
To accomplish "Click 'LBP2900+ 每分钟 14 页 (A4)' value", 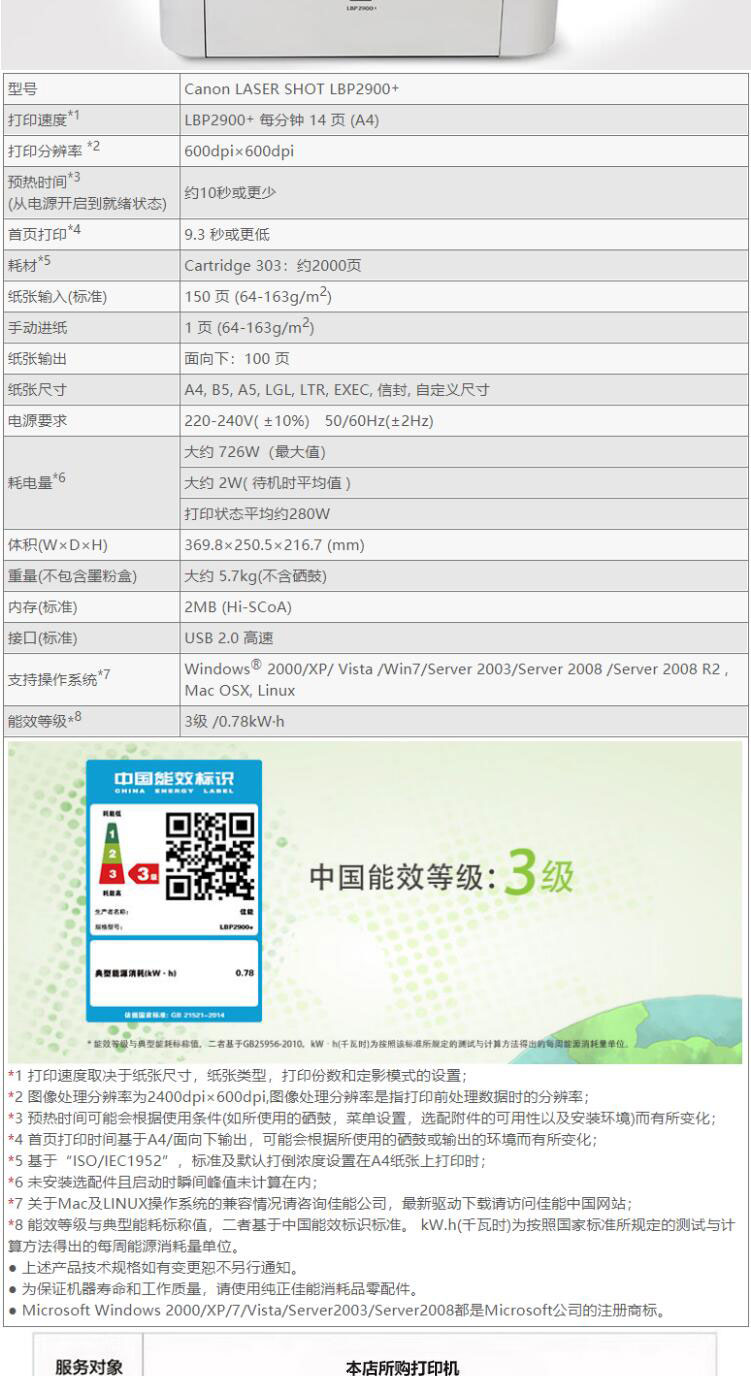I will [282, 121].
